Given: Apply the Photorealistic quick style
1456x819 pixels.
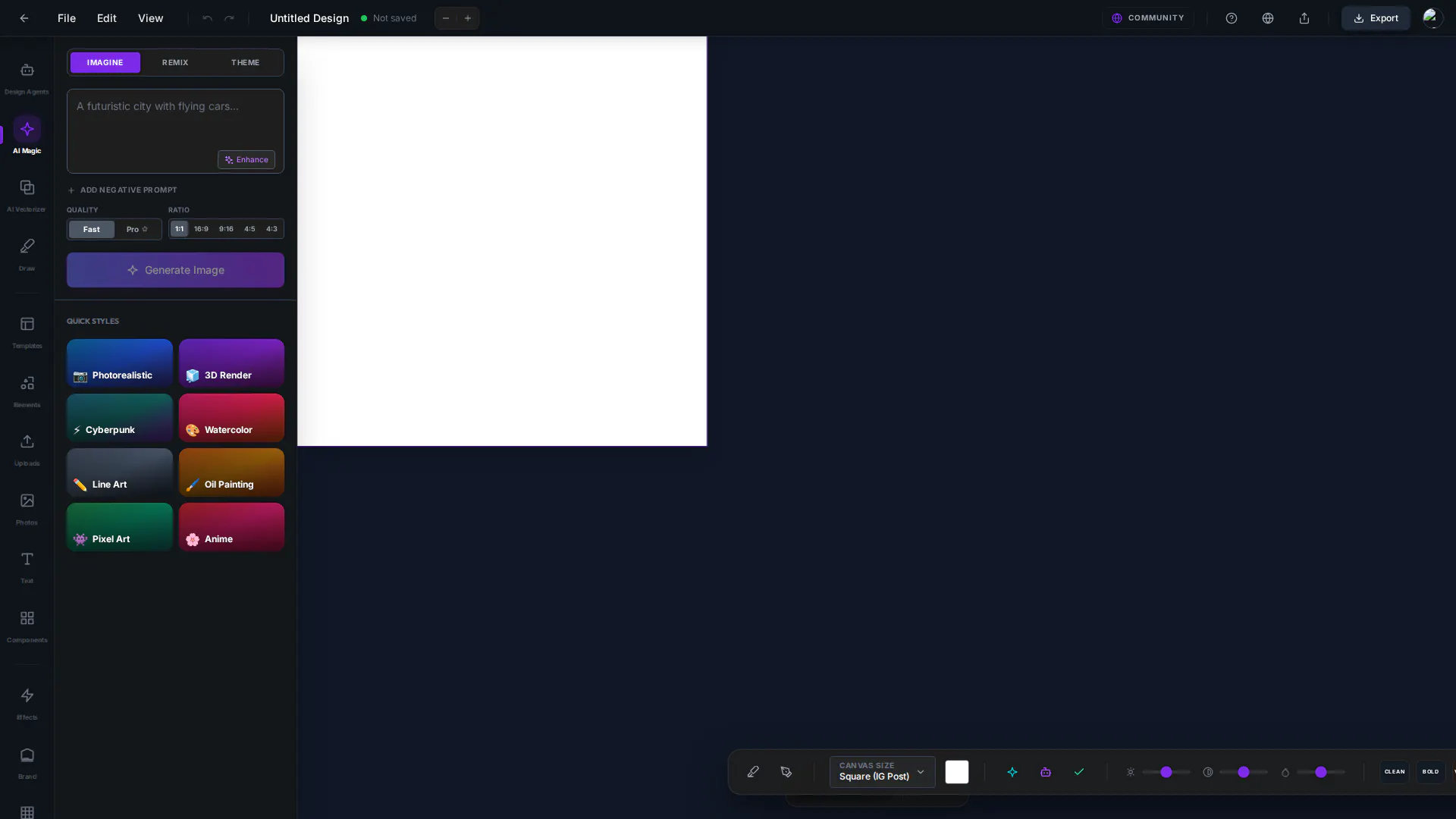Looking at the screenshot, I should pos(120,363).
